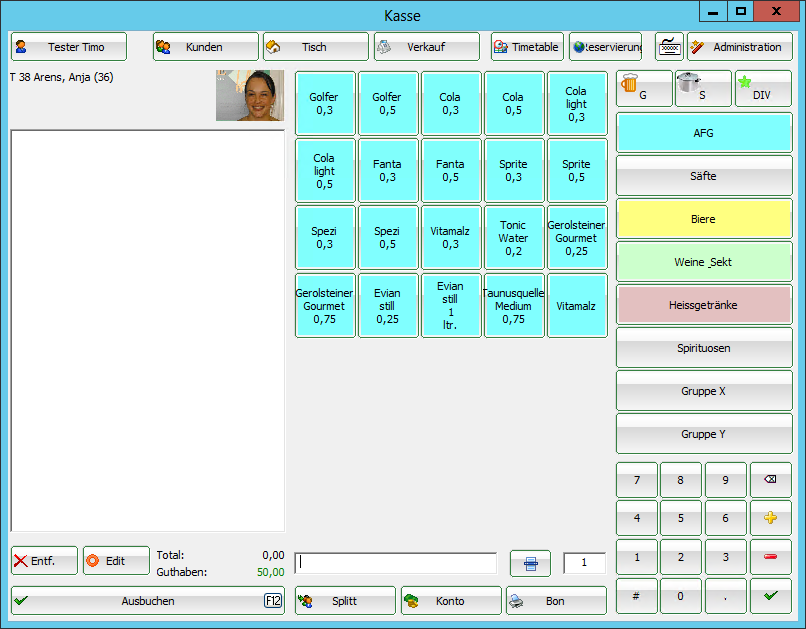
Task: Click the backspace key on numpad
Action: (771, 480)
